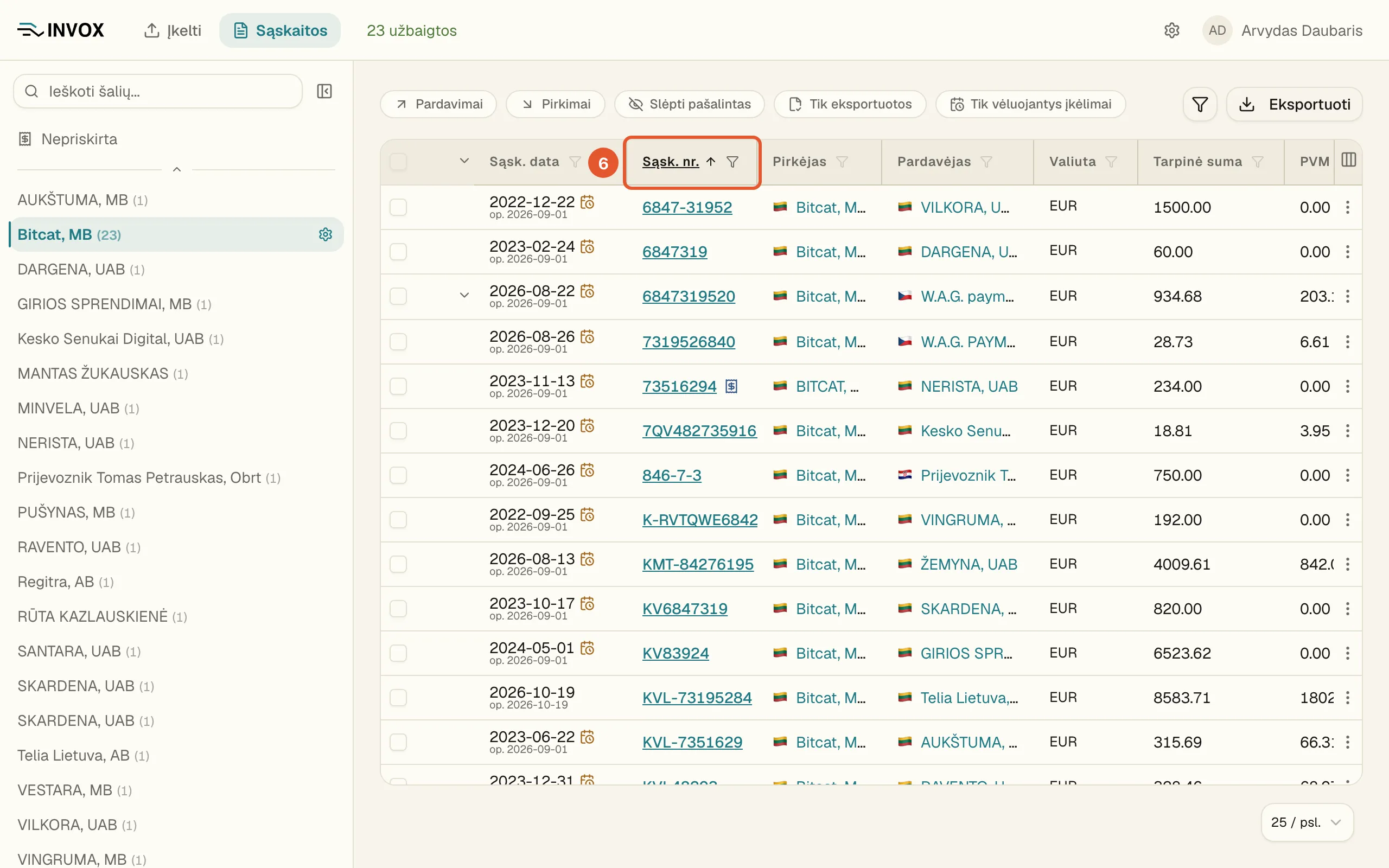1389x868 pixels.
Task: Click the Eksportuoti button
Action: 1294,105
